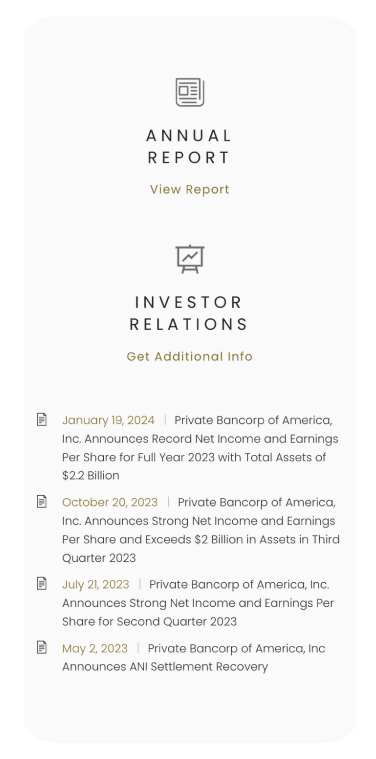Open the Get Additional Info link
This screenshot has width=376, height=759.
[x=190, y=356]
